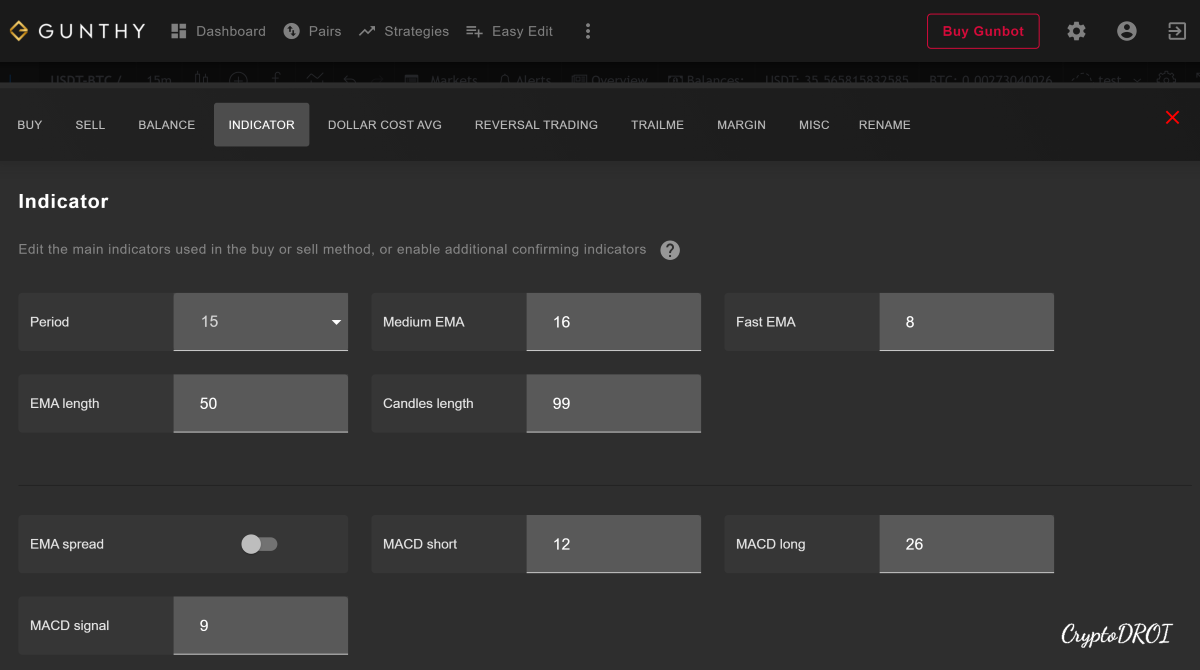Open the Strategies section
Screen dimensions: 1200x670
[403, 31]
